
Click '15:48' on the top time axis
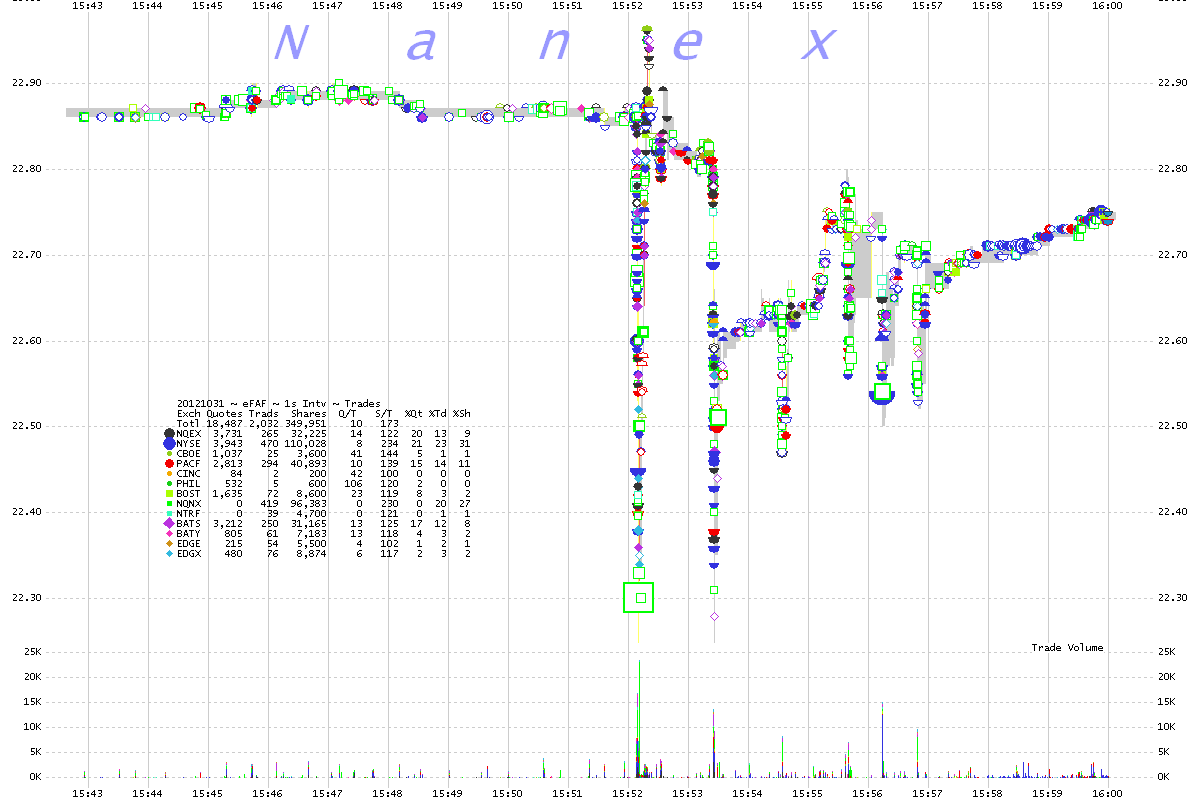coord(388,6)
